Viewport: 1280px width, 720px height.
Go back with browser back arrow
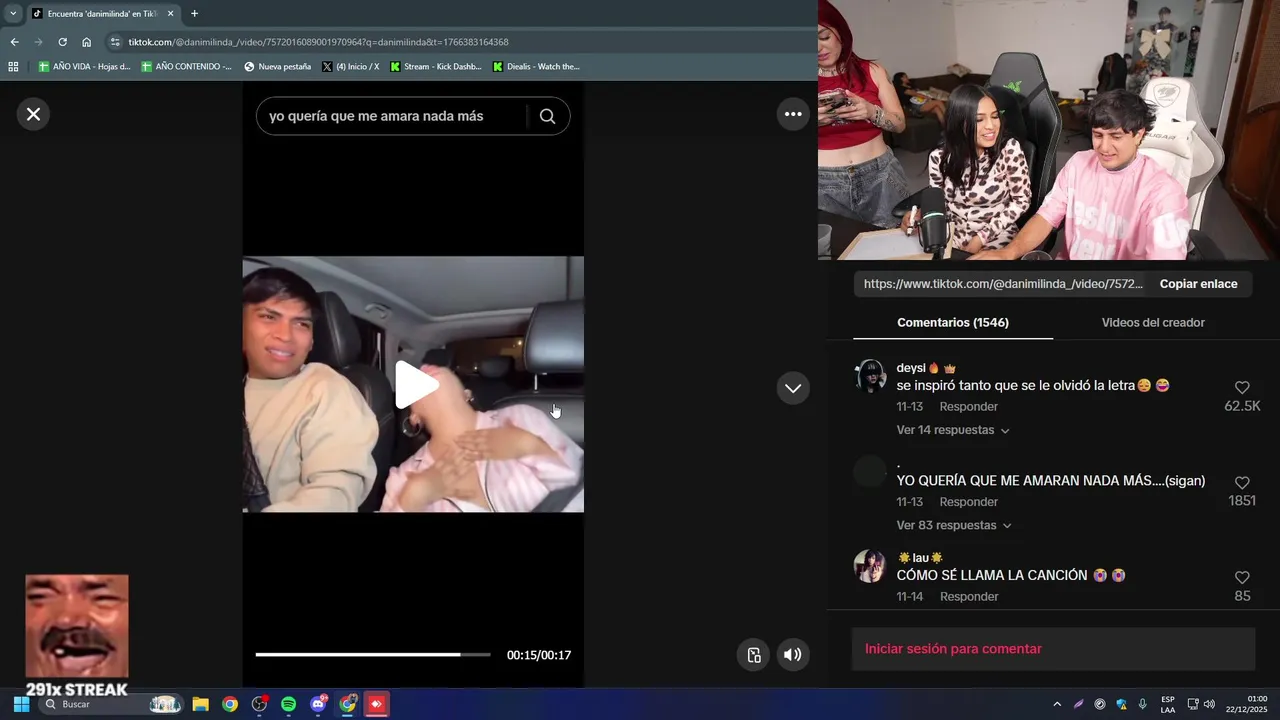(x=14, y=42)
